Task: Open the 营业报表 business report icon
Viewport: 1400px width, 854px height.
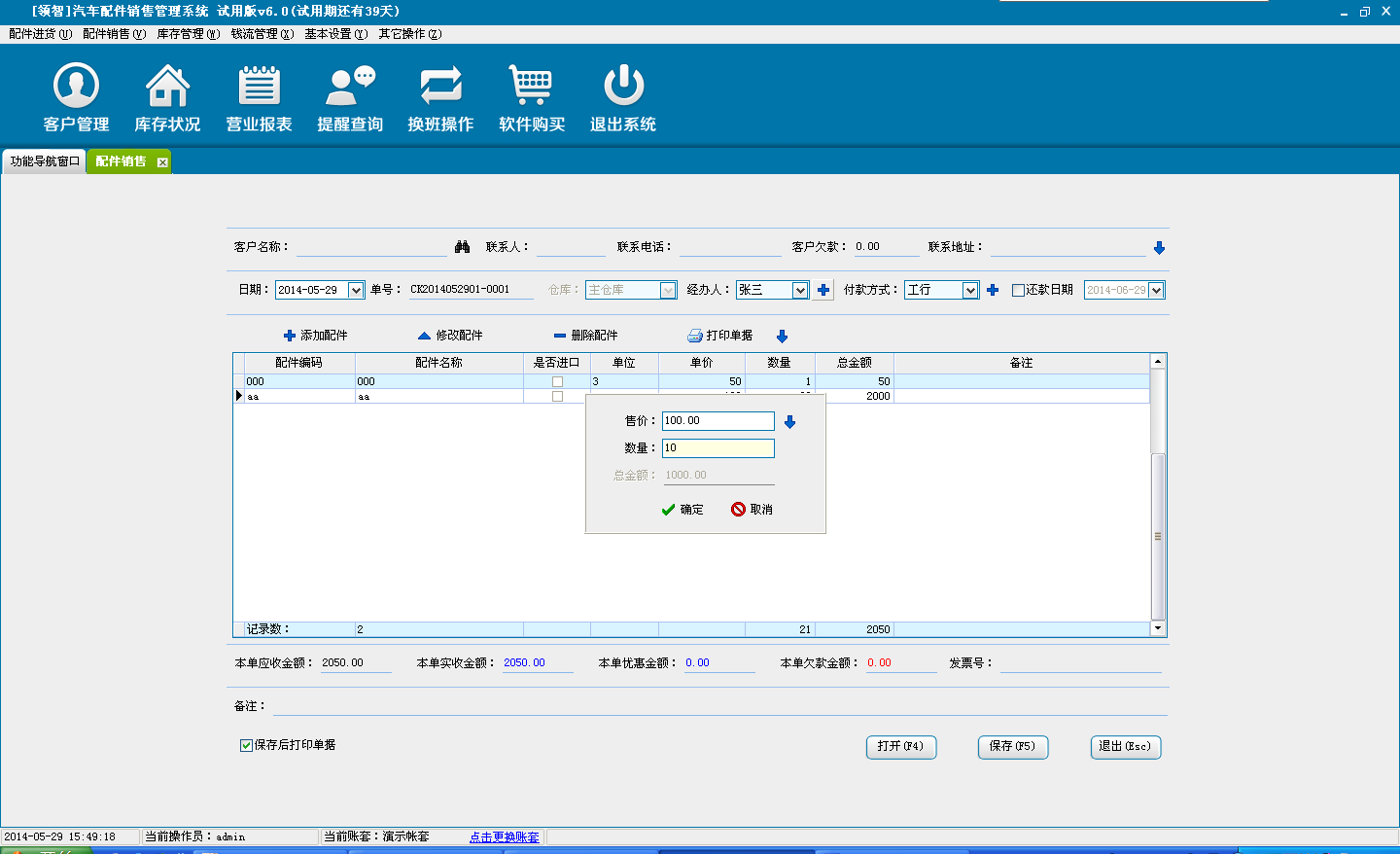Action: 259,87
